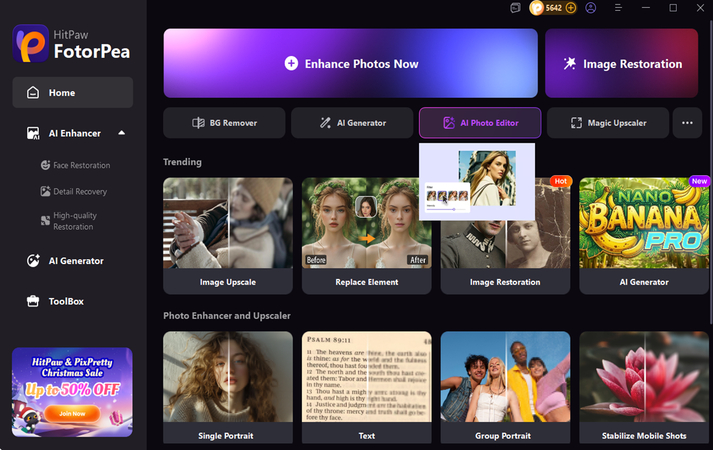This screenshot has height=450, width=713.
Task: Open the AI Photo Editor tool
Action: pos(480,123)
